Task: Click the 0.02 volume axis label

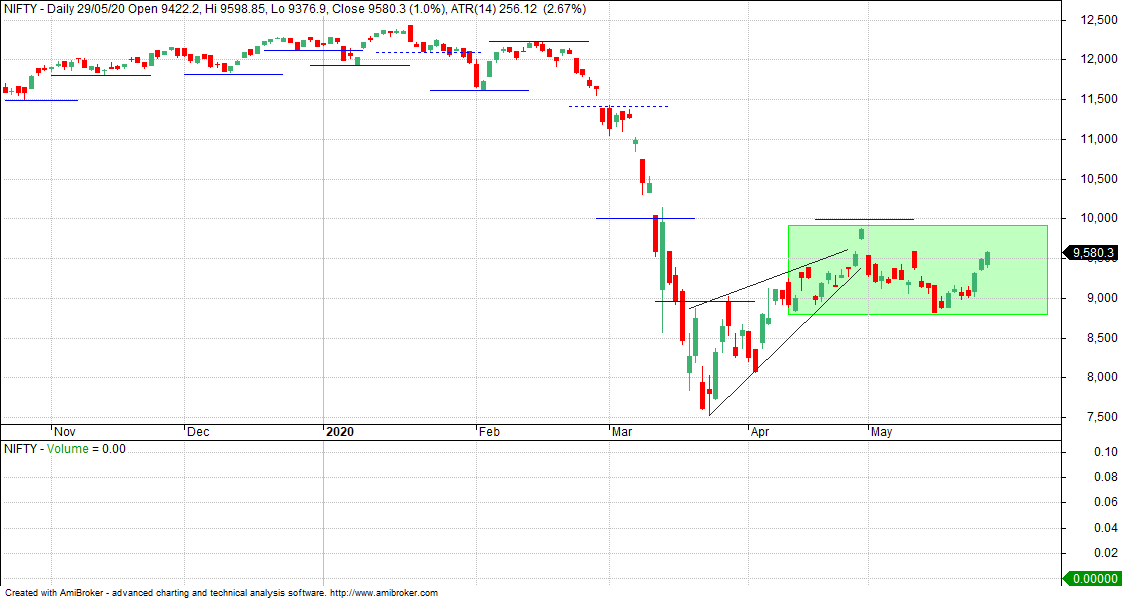Action: (x=1106, y=552)
